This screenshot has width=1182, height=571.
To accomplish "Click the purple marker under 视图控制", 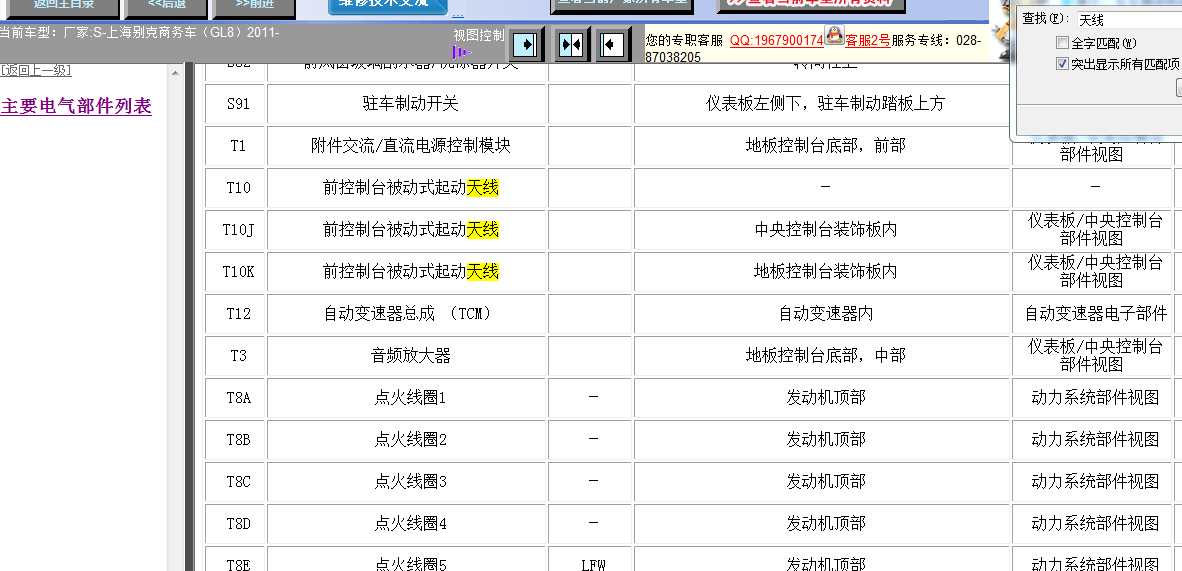I will click(x=461, y=52).
